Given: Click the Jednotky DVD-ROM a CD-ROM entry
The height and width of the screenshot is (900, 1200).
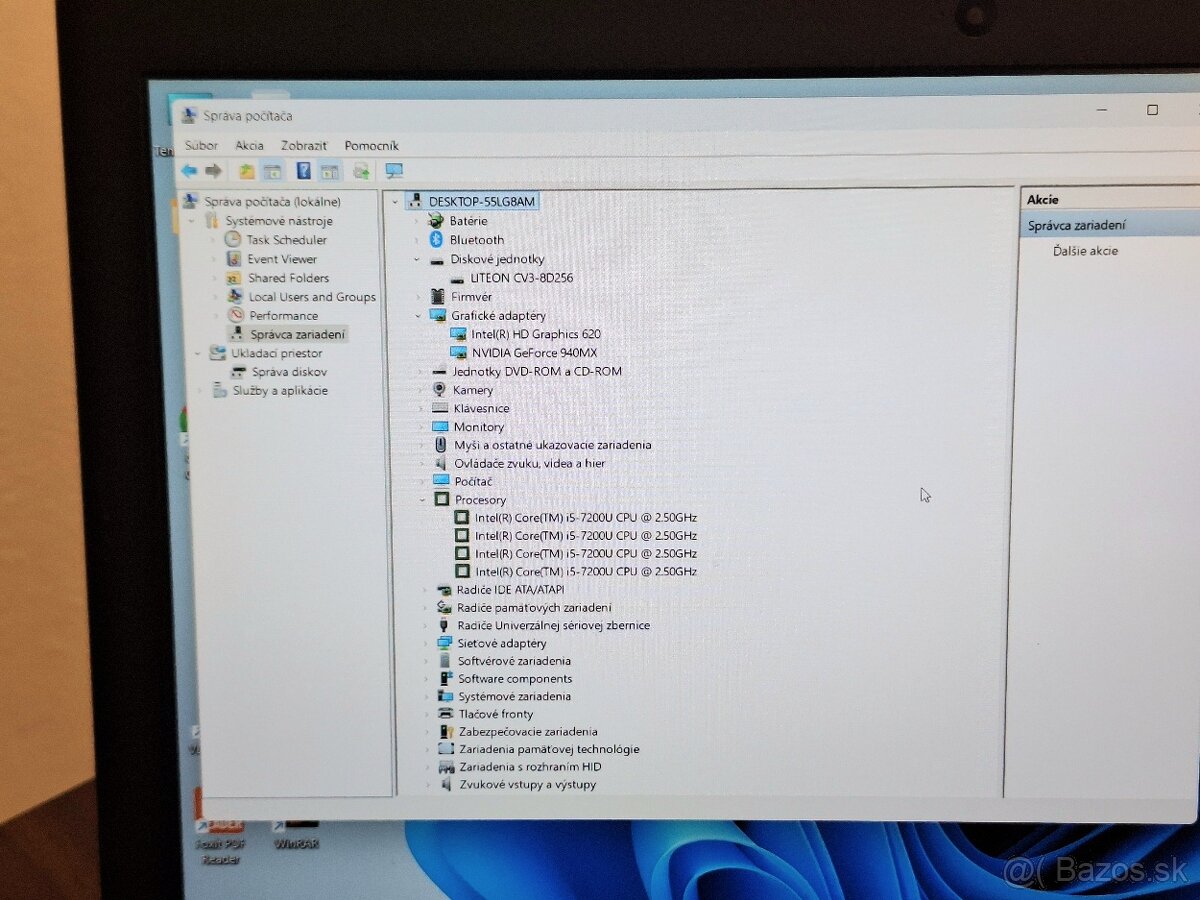Looking at the screenshot, I should (x=537, y=371).
